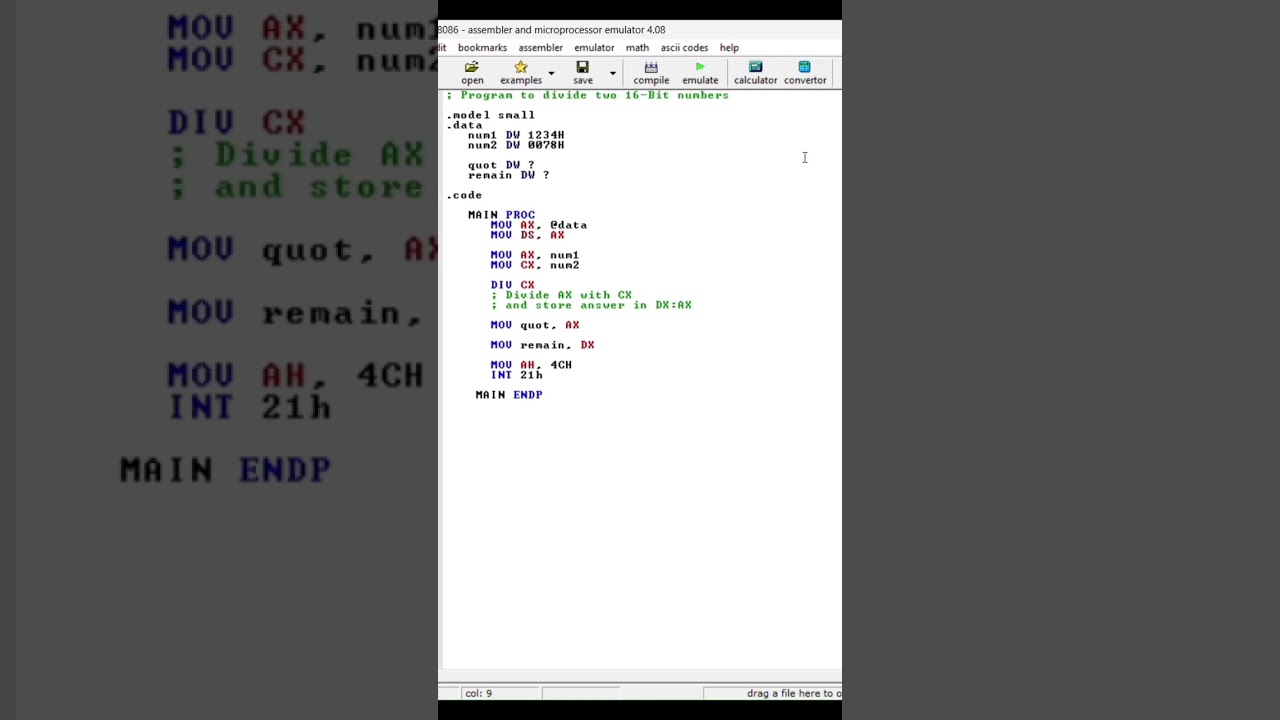Screen dimensions: 1280x720
Task: Click the '.model small' directive
Action: pyautogui.click(x=490, y=115)
